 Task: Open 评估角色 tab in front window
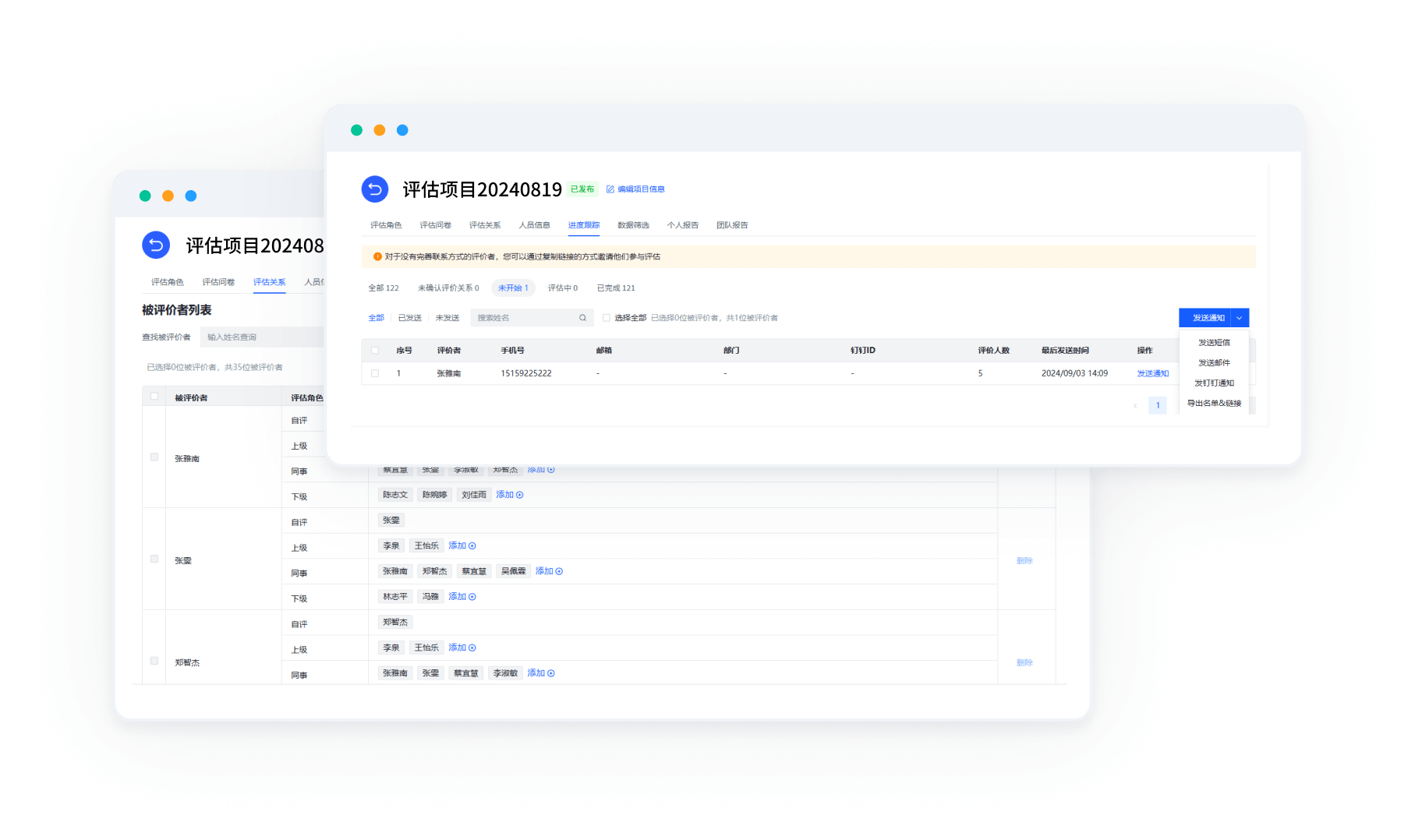point(386,225)
